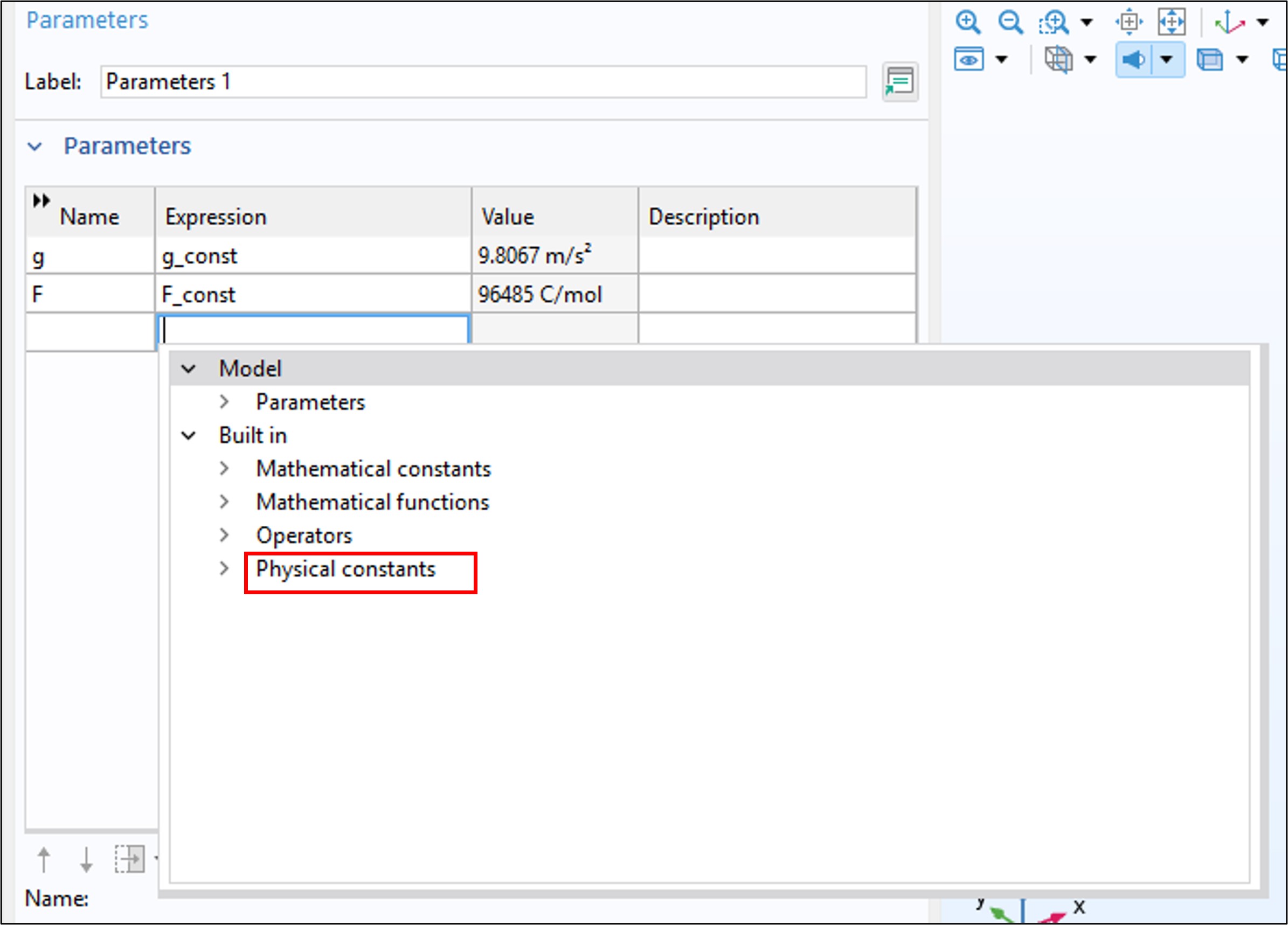Screen dimensions: 1288x925
Task: Click the Label text field
Action: pyautogui.click(x=483, y=82)
